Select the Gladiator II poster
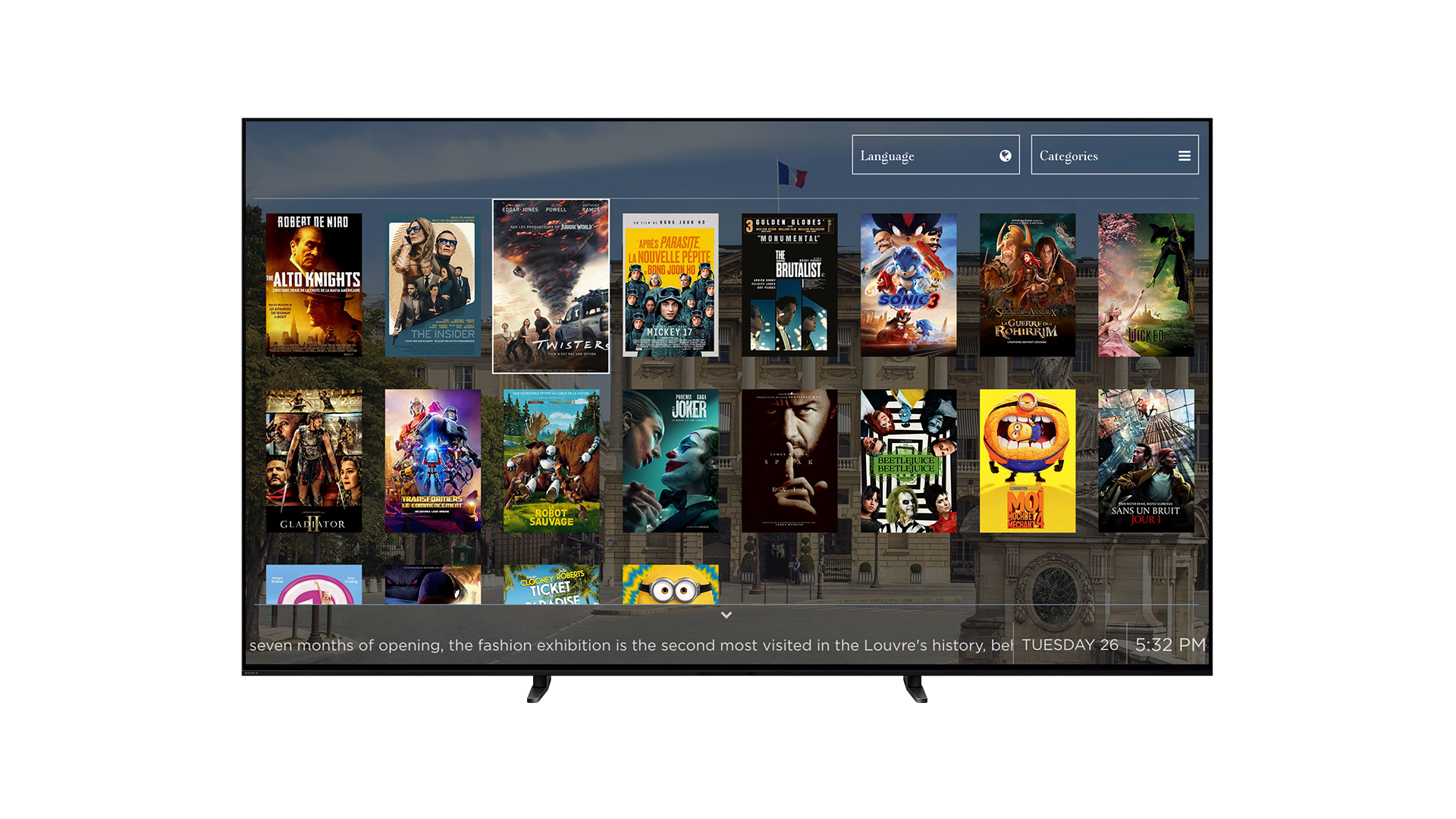1456x819 pixels. 314,461
